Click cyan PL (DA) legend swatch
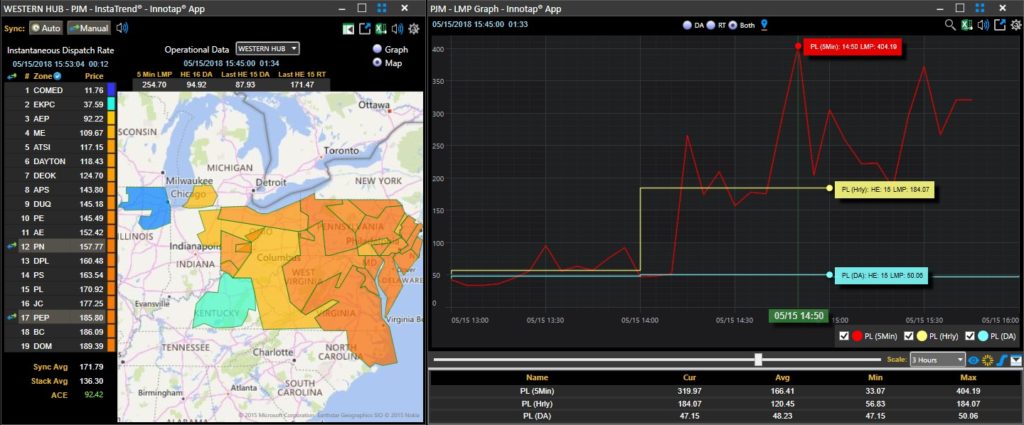Screen dimensions: 1024x425 coord(983,336)
